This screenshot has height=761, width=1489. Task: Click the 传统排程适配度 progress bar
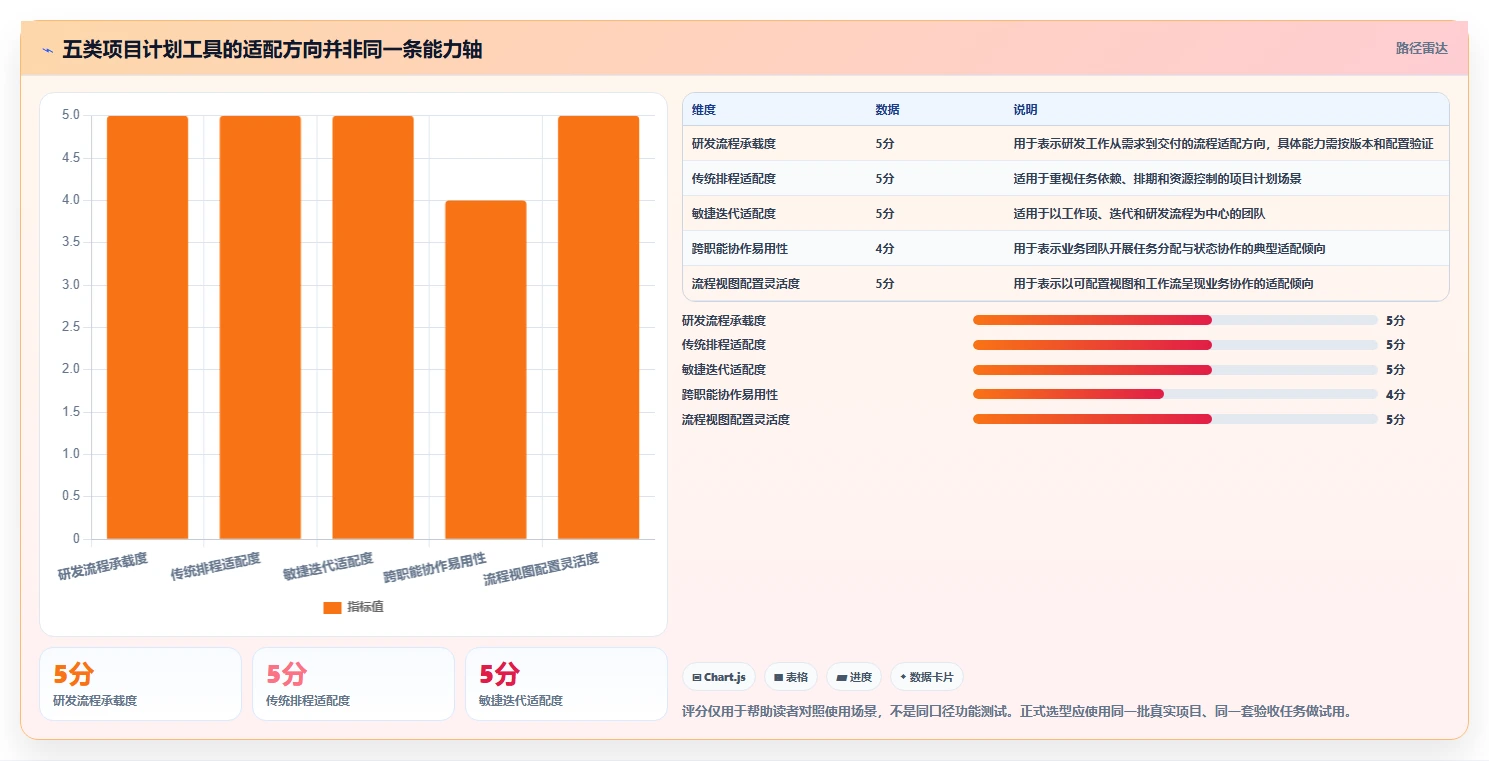pyautogui.click(x=1175, y=345)
